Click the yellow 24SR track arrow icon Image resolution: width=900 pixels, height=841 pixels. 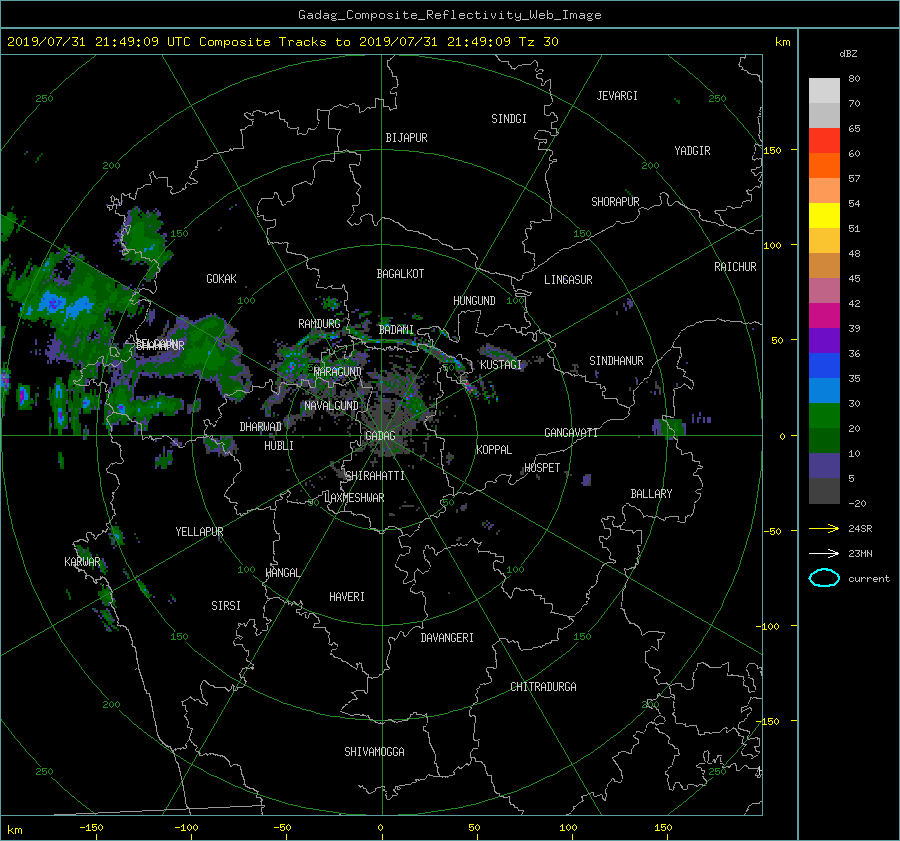824,528
